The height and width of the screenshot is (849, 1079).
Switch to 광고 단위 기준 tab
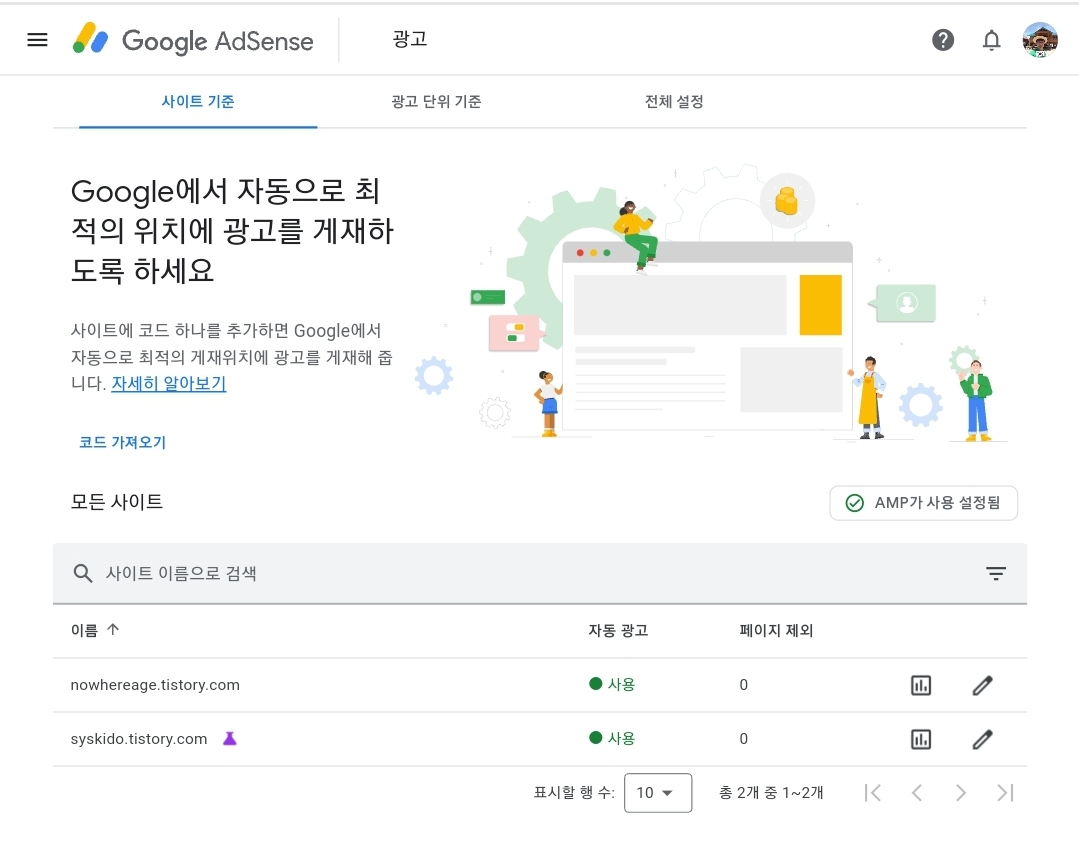[436, 102]
